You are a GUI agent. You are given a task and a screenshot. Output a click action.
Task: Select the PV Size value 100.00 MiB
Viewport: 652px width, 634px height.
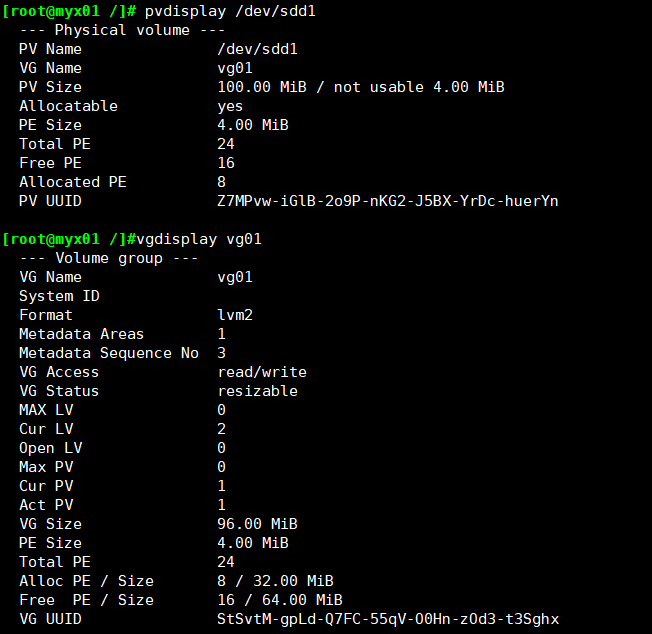(262, 87)
